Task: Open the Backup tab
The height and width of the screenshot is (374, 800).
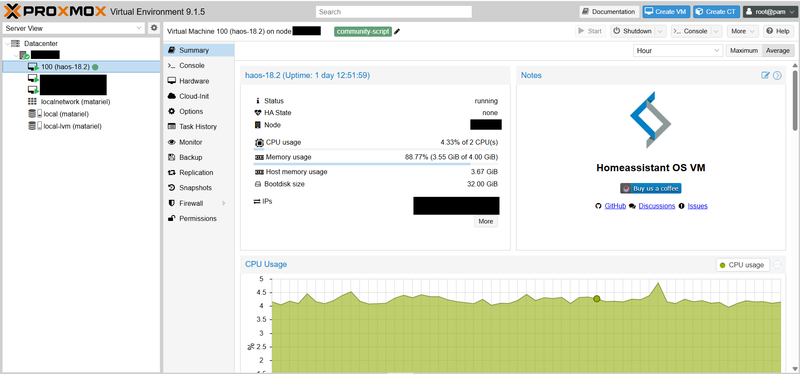Action: [198, 158]
